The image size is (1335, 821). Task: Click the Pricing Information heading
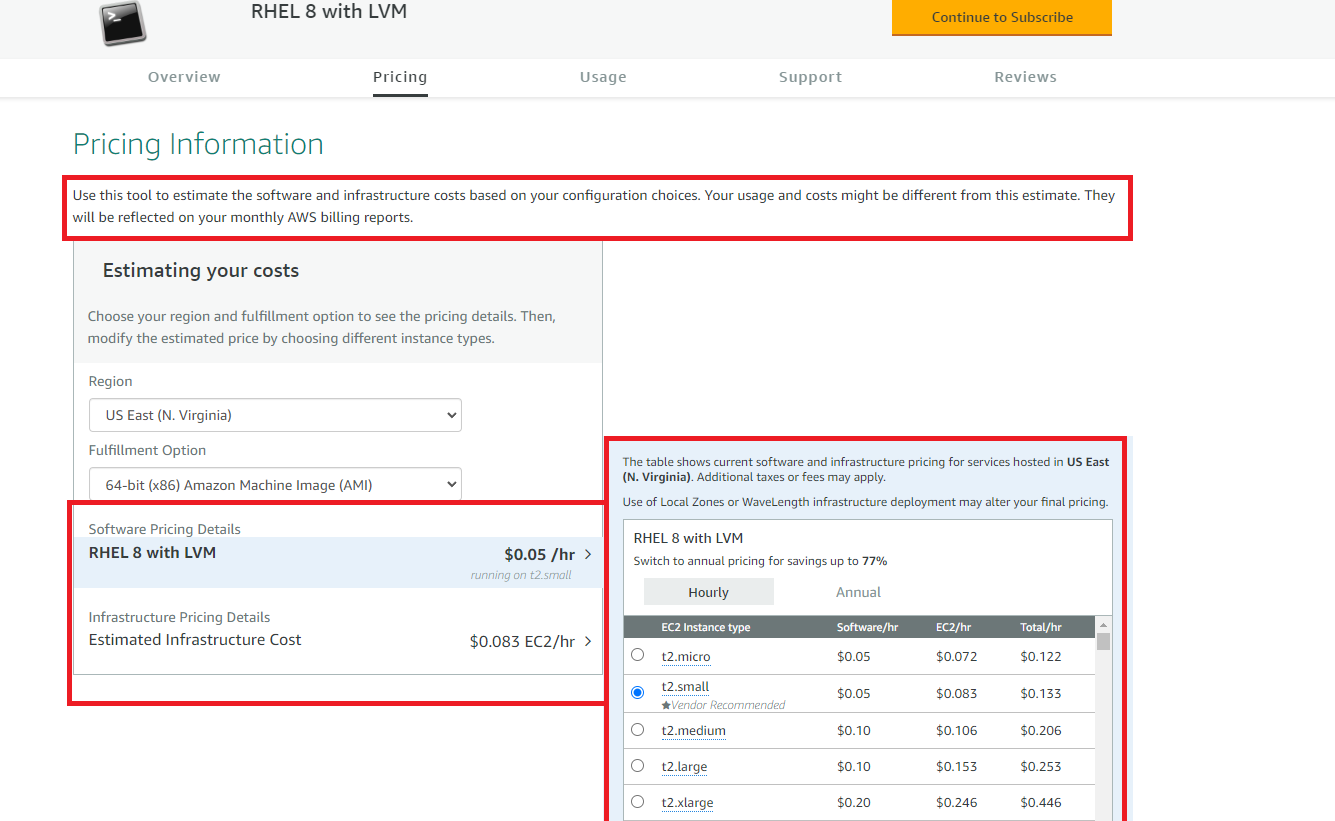click(x=198, y=144)
